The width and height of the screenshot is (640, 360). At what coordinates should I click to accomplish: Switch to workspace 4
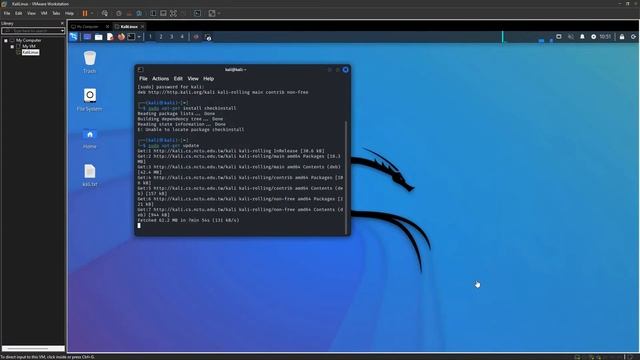182,37
